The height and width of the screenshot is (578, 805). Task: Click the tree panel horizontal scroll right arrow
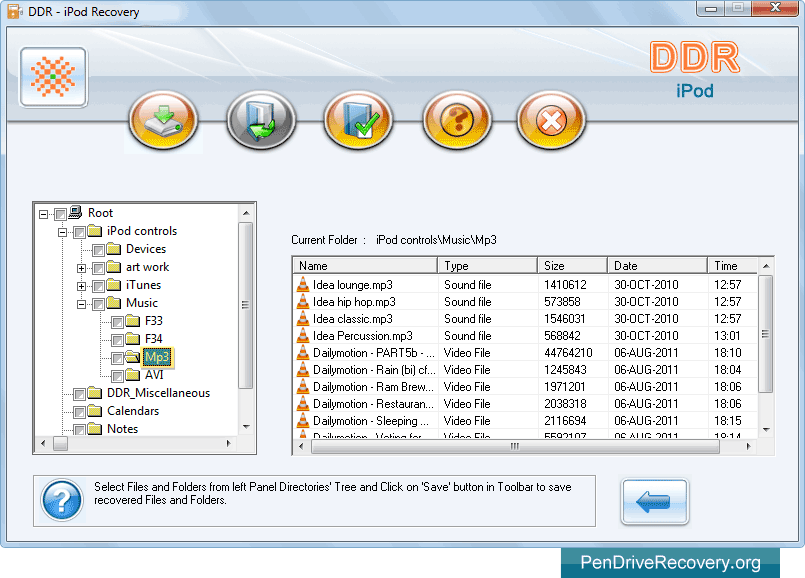click(x=228, y=443)
